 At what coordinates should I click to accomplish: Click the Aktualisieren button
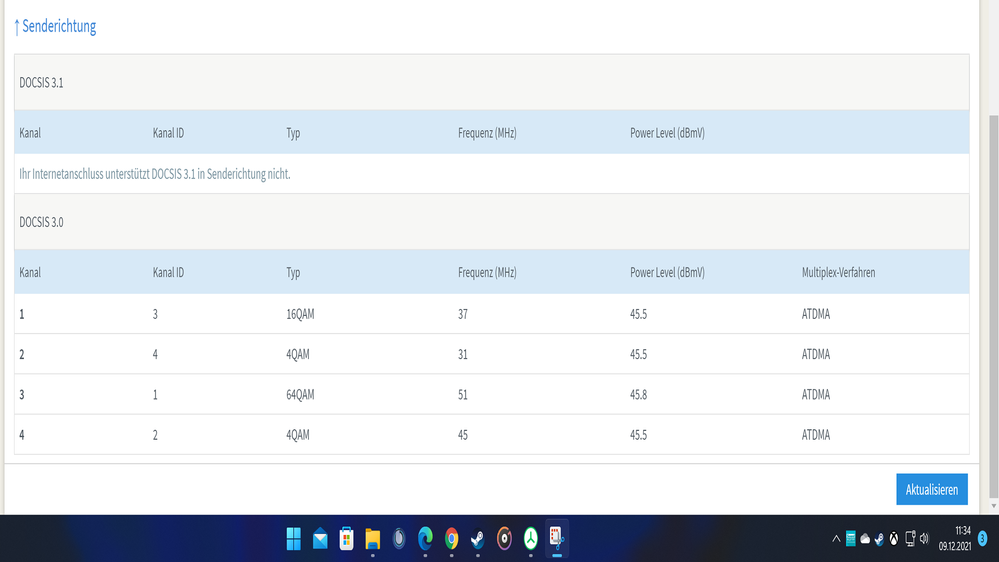pyautogui.click(x=931, y=489)
